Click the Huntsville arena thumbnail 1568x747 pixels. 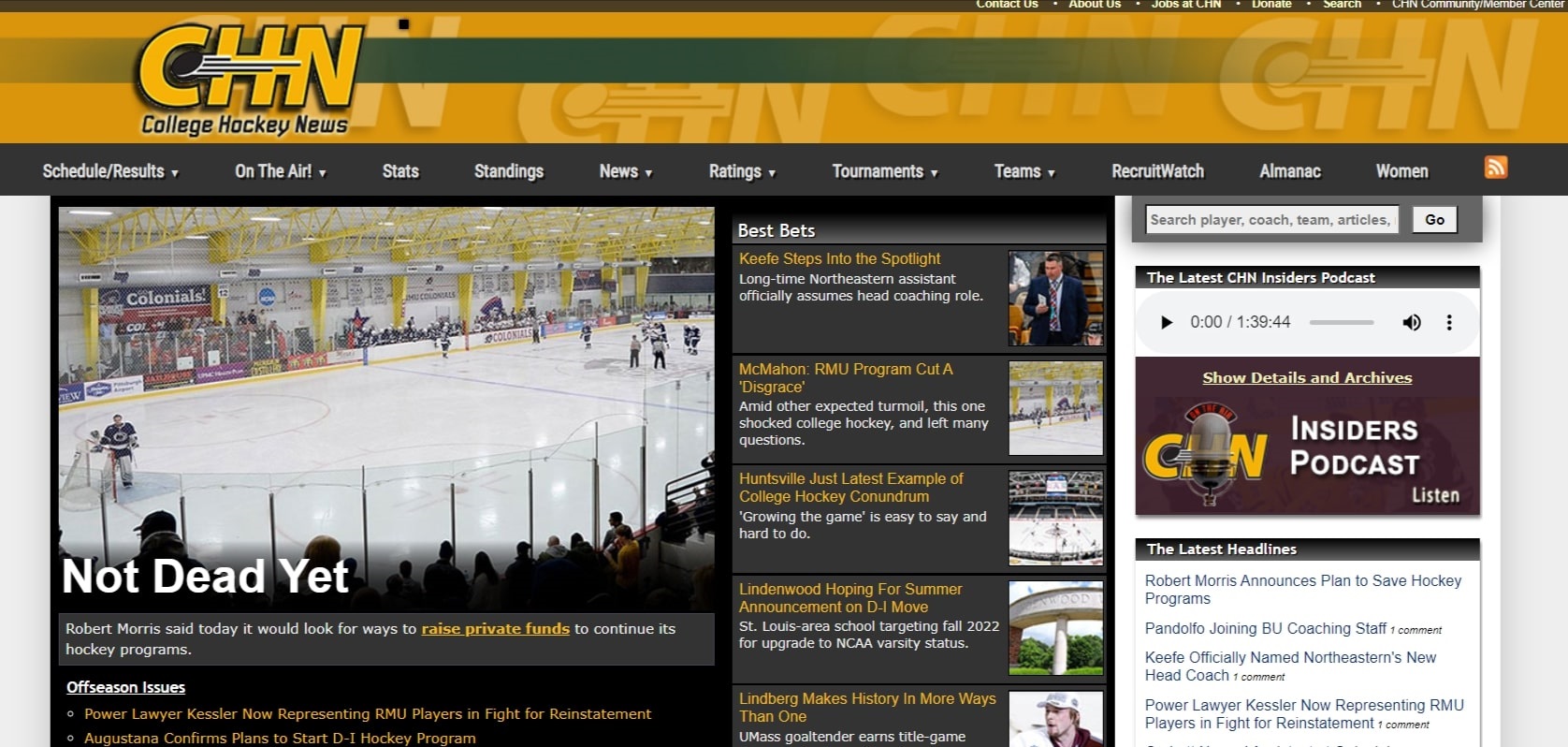pyautogui.click(x=1055, y=518)
